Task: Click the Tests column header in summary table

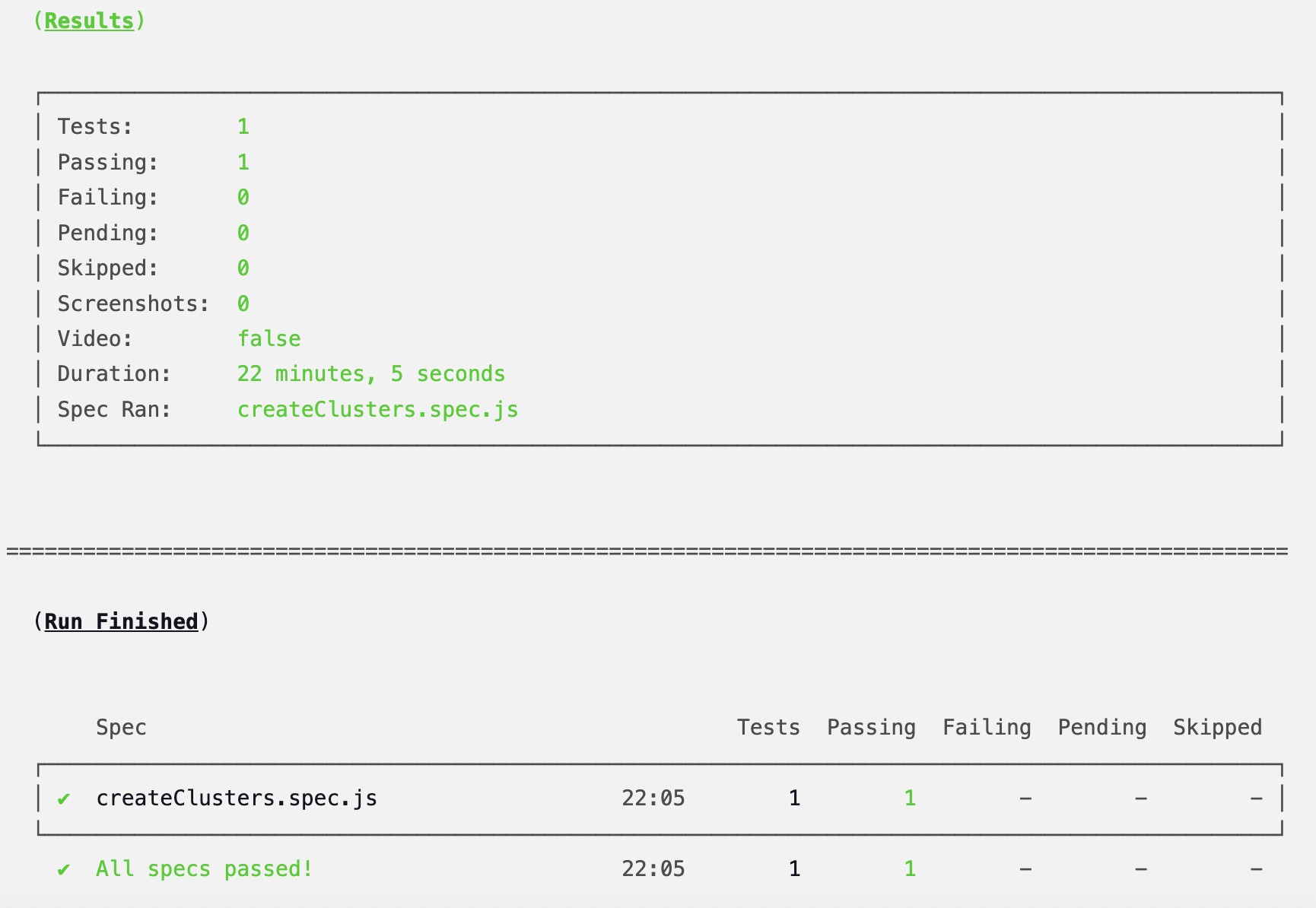Action: [768, 728]
